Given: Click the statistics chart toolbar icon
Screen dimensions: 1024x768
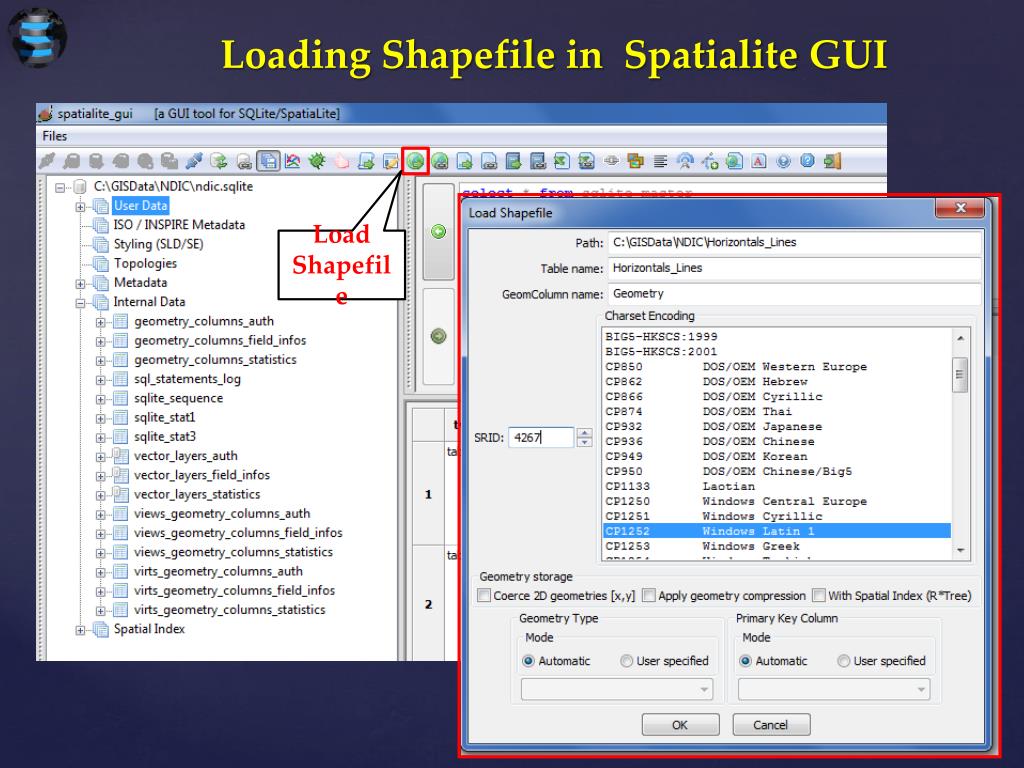Looking at the screenshot, I should 293,161.
